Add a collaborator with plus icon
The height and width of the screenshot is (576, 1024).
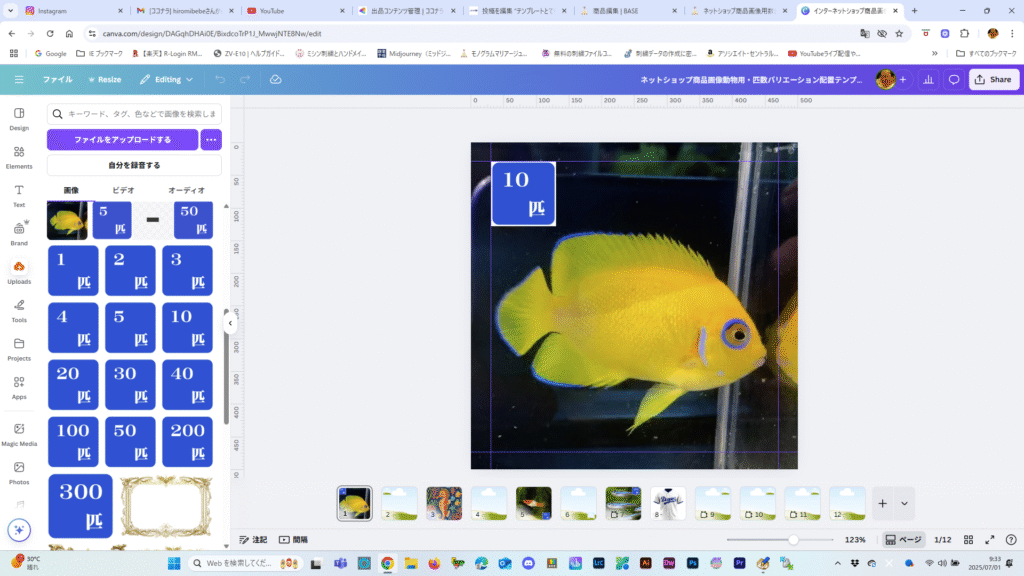click(x=903, y=80)
